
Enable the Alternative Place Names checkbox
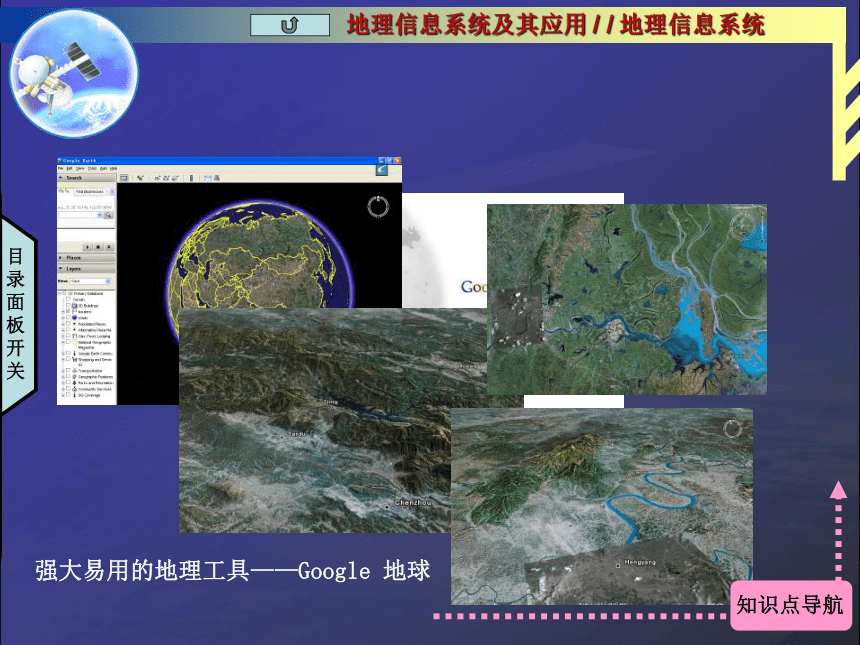pos(68,330)
